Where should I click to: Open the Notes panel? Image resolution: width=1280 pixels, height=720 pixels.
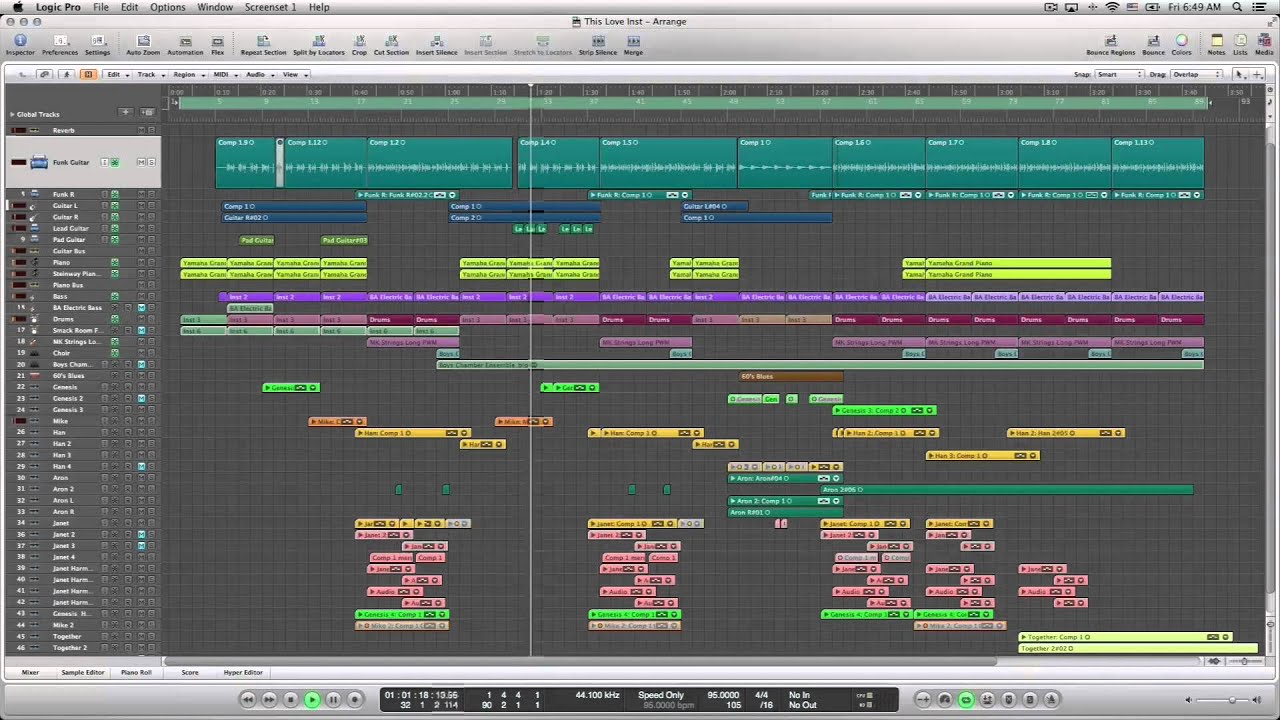click(1216, 45)
